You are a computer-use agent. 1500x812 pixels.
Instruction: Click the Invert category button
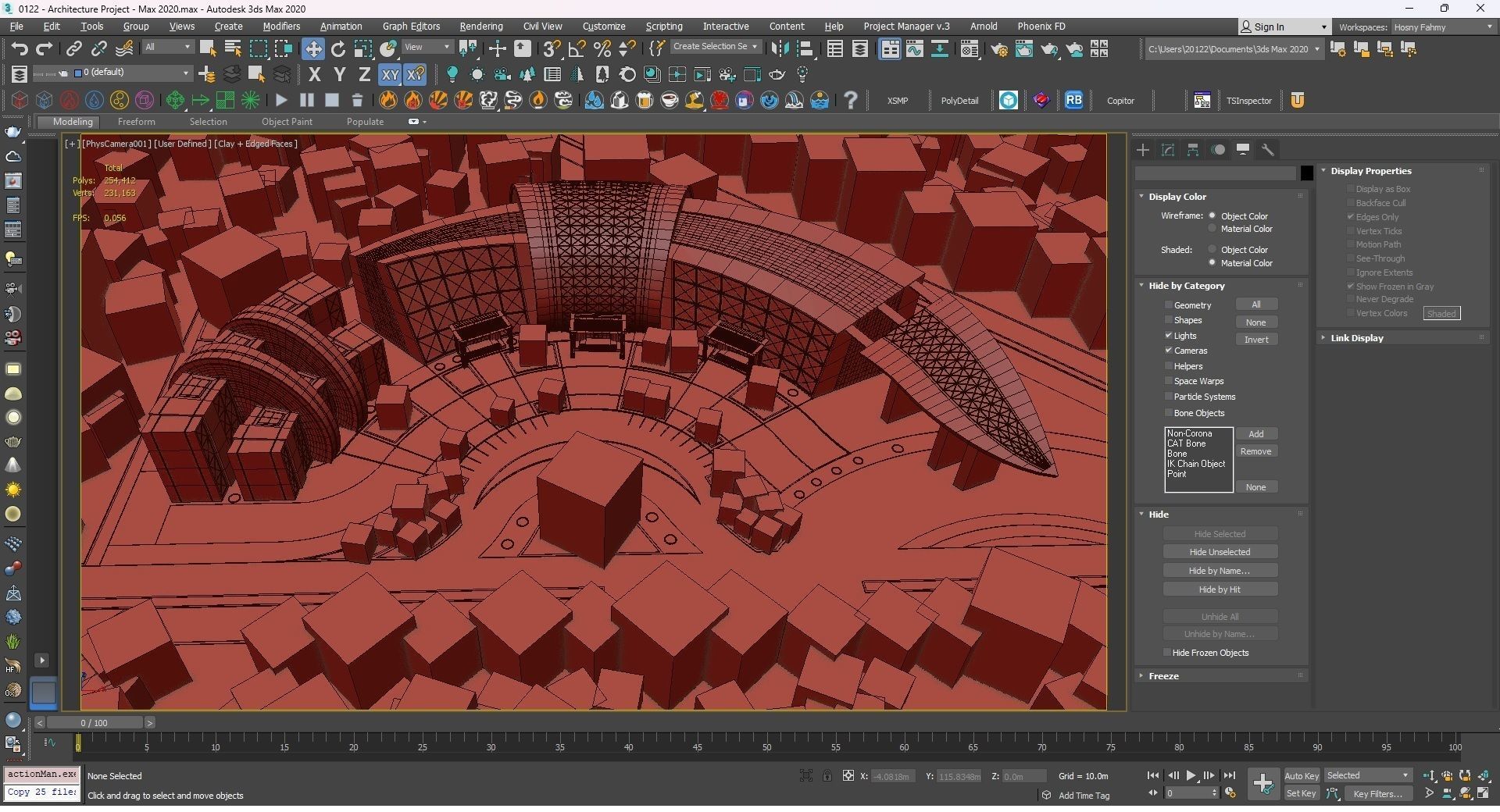(1256, 340)
